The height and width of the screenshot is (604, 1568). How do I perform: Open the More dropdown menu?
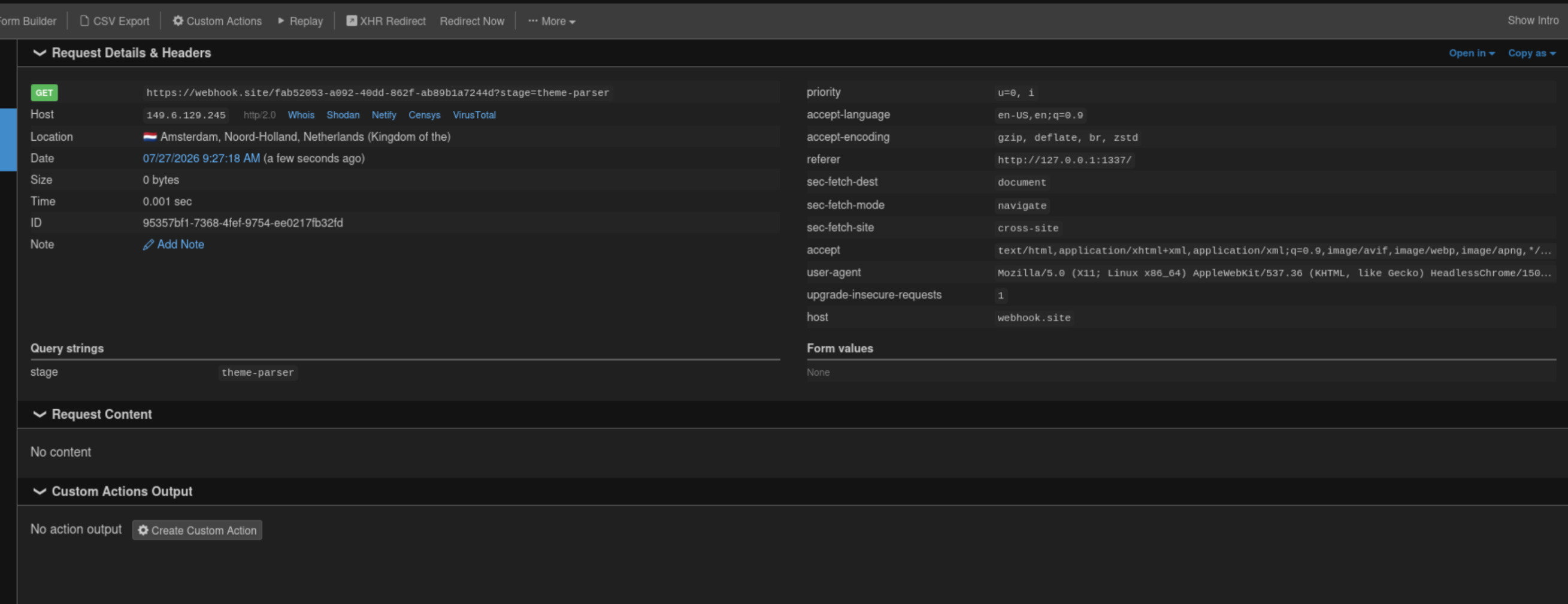(x=552, y=21)
